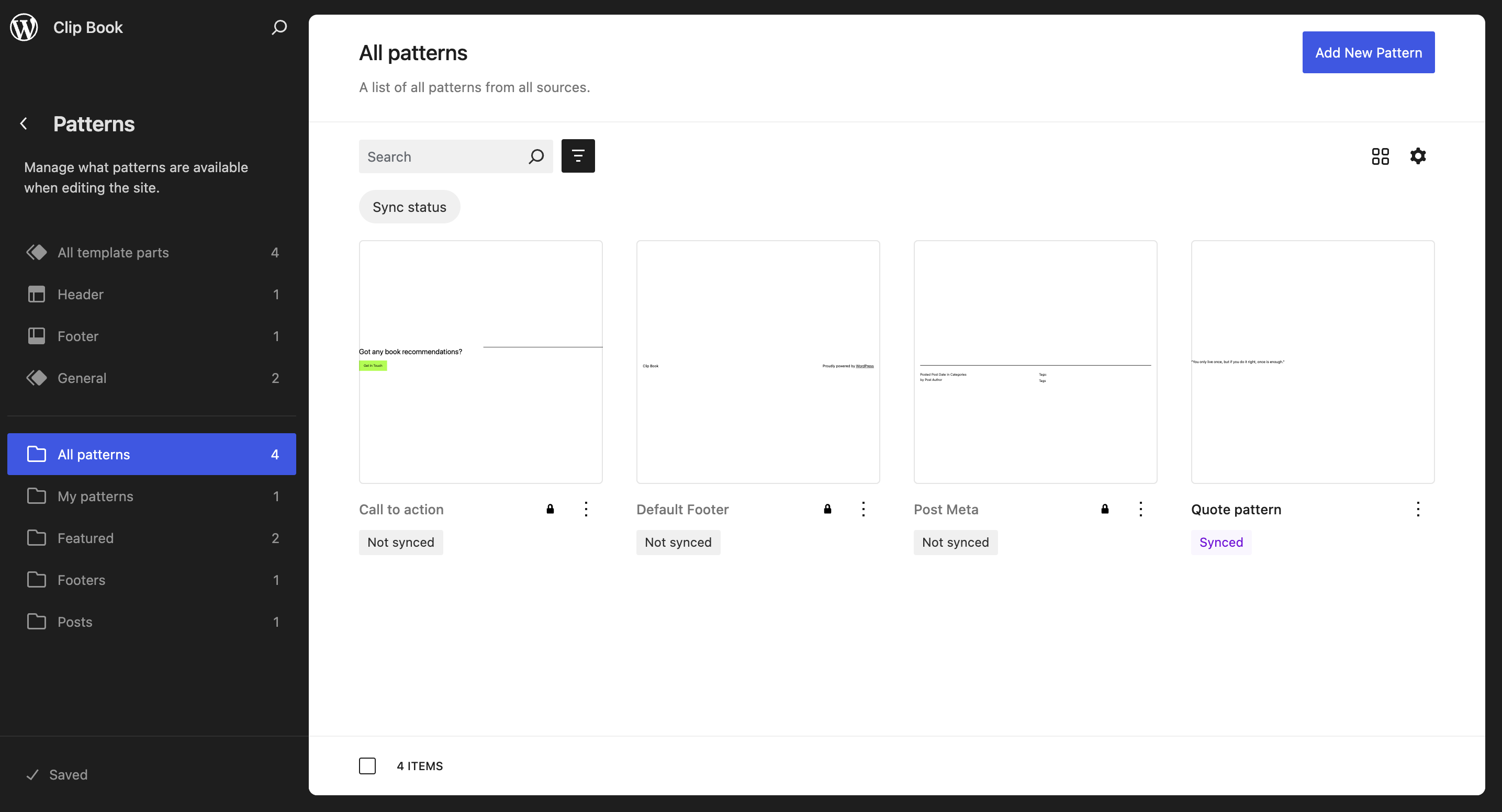Click the Post Meta title
Image resolution: width=1502 pixels, height=812 pixels.
coord(946,510)
